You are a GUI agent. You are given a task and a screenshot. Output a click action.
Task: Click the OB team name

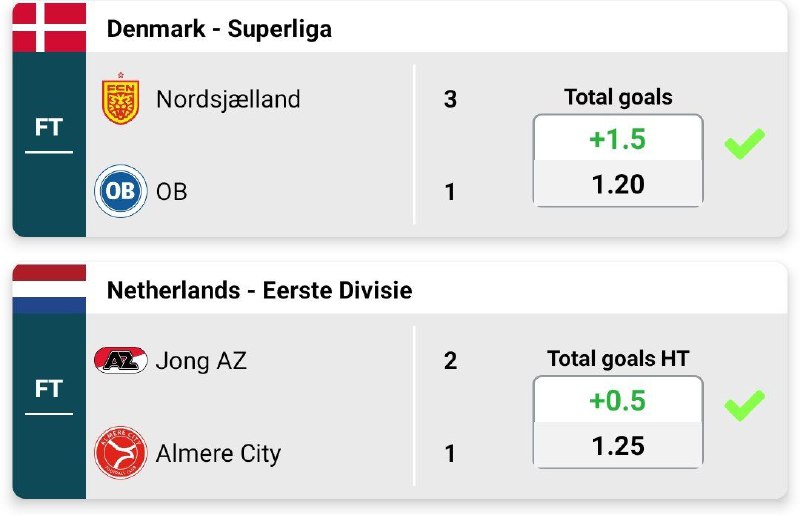(x=172, y=191)
